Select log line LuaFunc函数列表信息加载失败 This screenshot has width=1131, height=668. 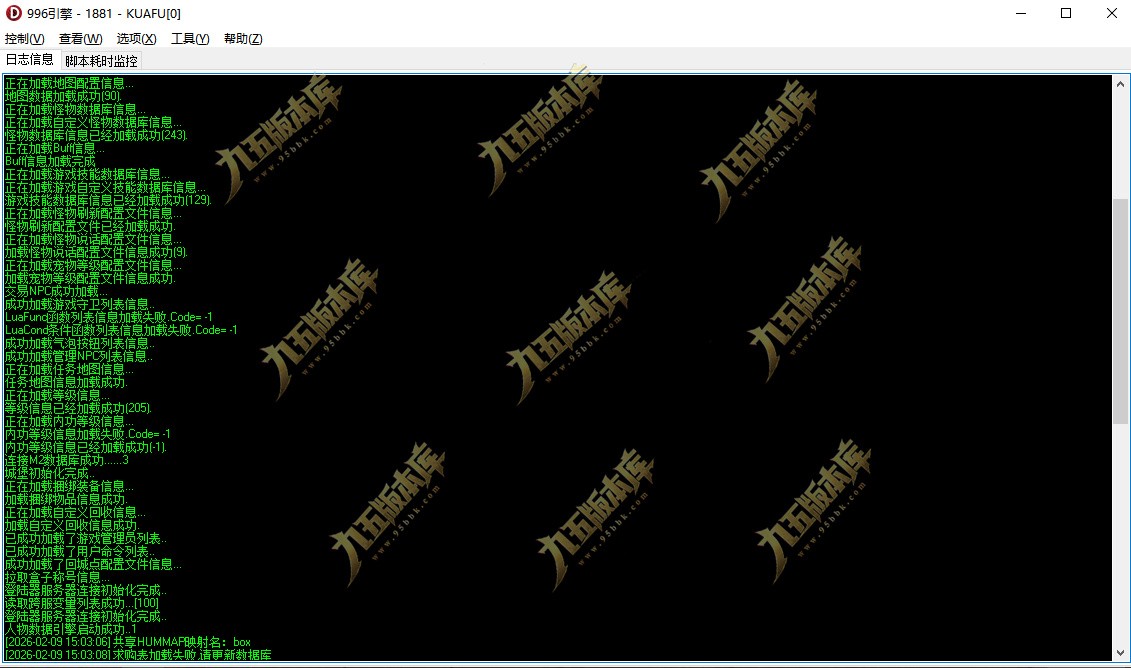coord(108,317)
